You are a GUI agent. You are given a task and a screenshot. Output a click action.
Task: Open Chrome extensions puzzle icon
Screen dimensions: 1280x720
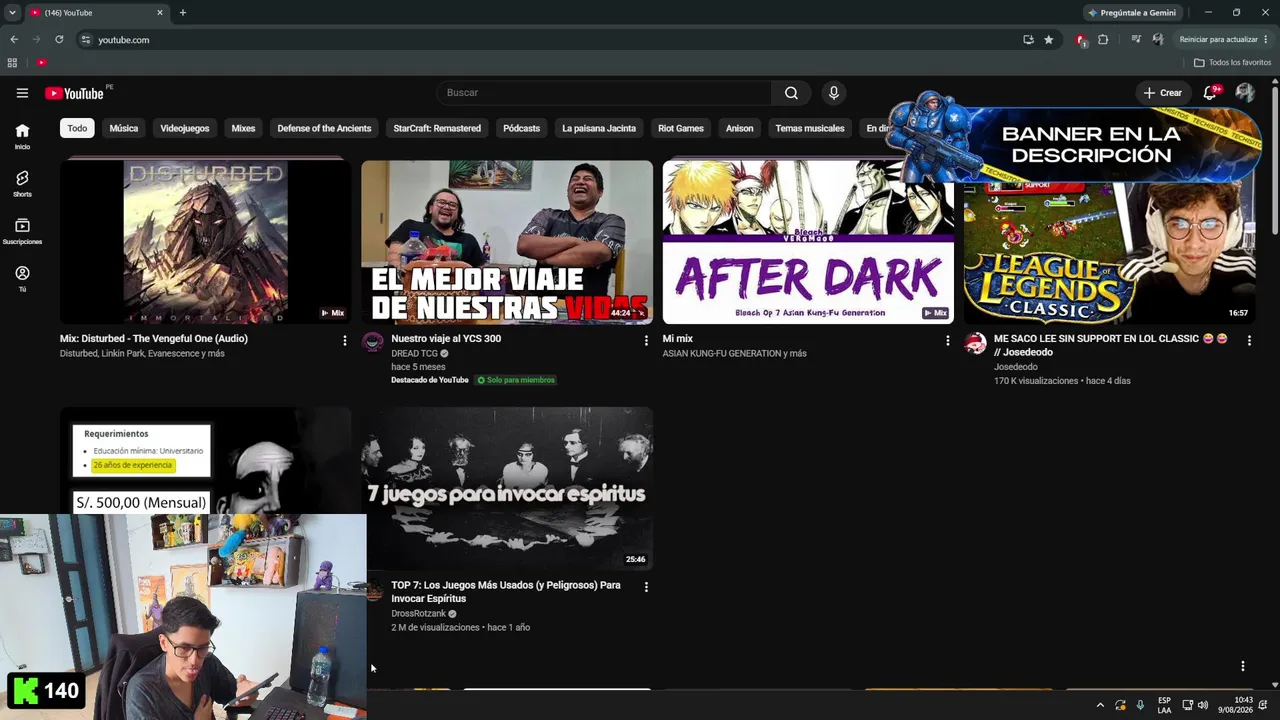[1103, 40]
